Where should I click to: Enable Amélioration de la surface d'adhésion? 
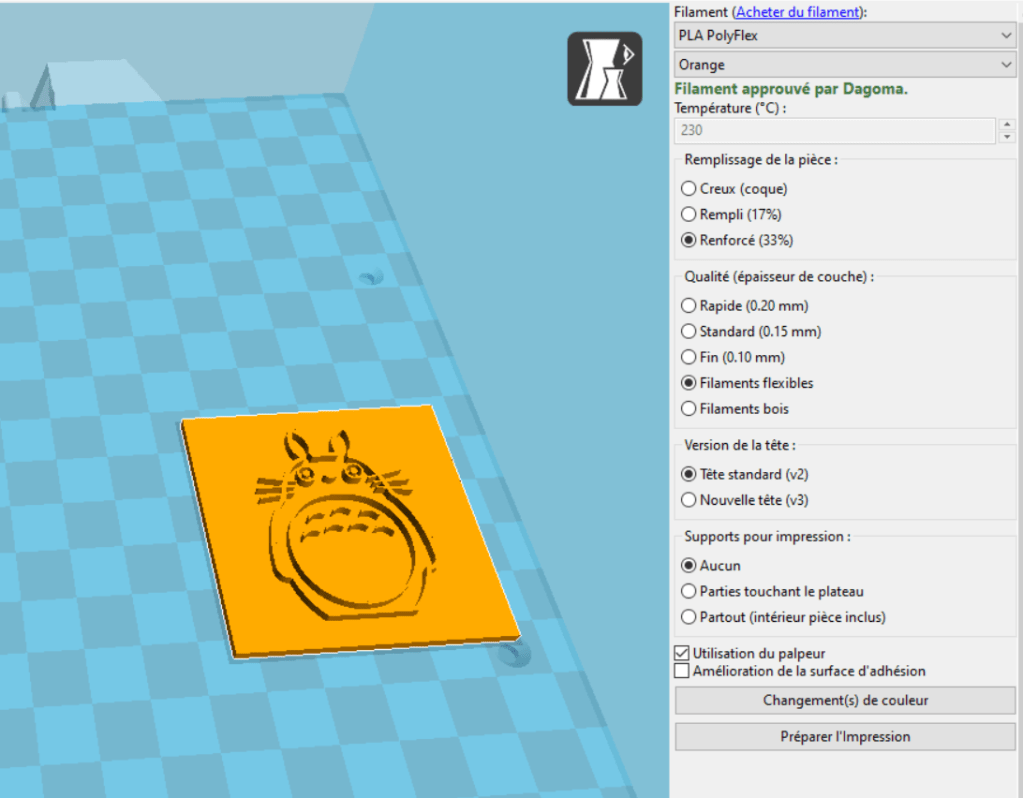tap(683, 671)
